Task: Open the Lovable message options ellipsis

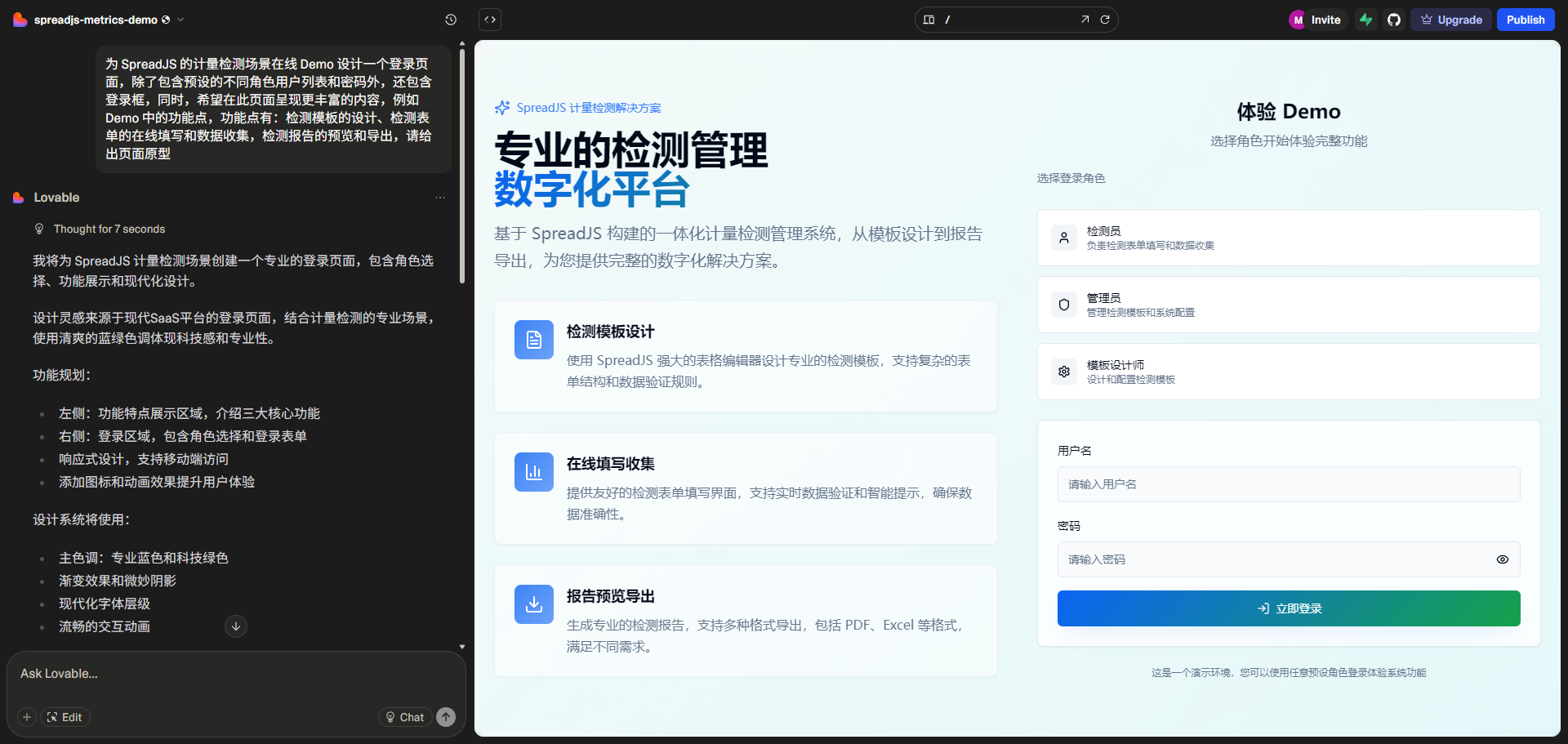Action: (x=440, y=198)
